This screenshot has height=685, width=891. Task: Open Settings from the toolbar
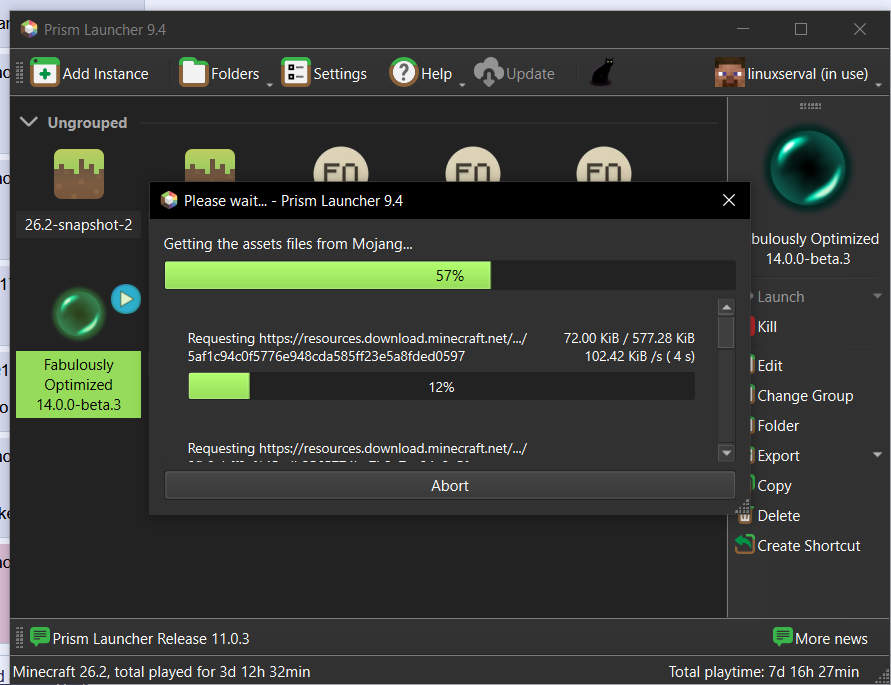click(x=324, y=73)
